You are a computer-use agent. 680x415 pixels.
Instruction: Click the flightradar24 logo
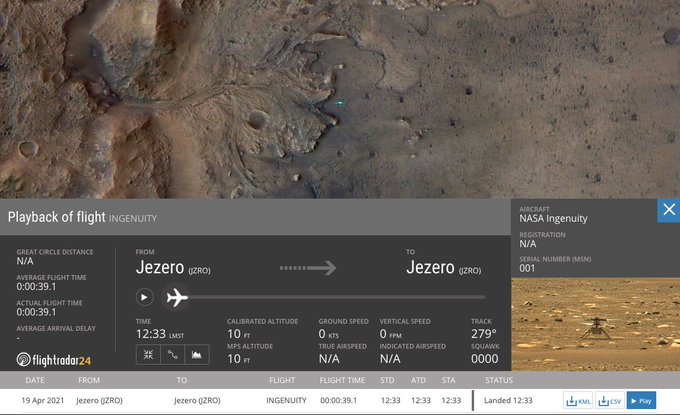tap(54, 360)
